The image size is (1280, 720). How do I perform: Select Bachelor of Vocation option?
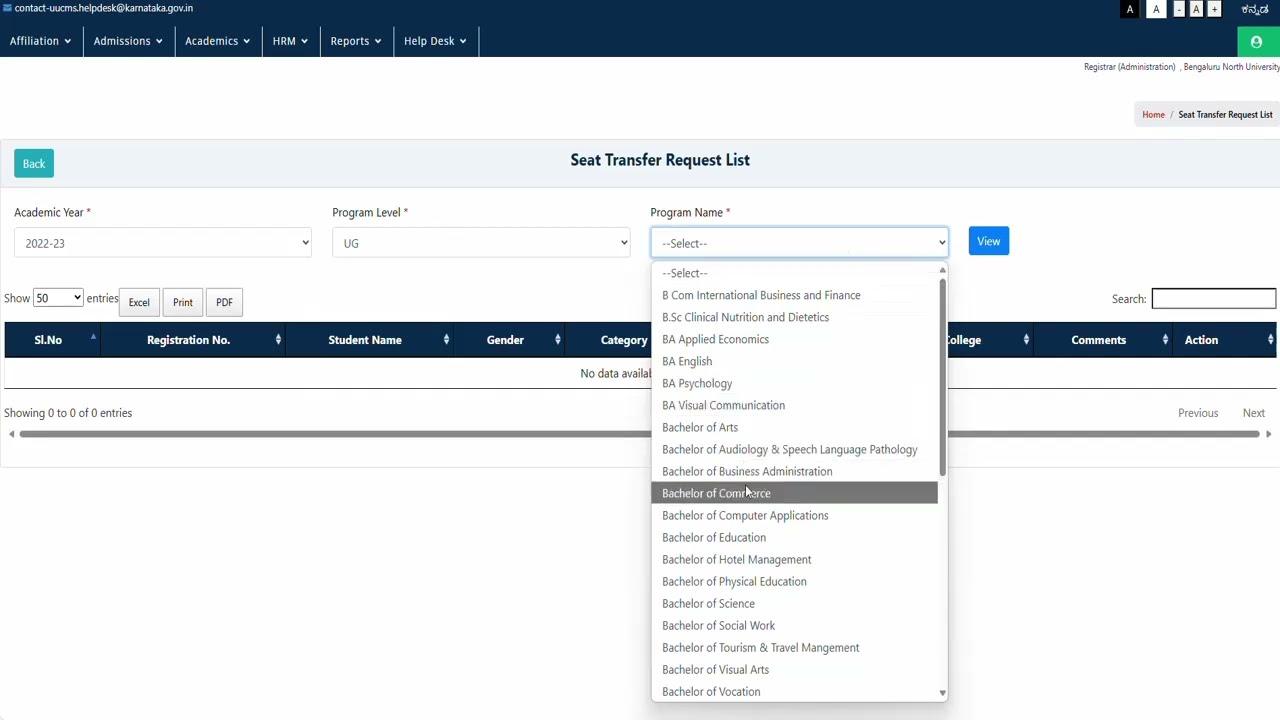(x=795, y=691)
